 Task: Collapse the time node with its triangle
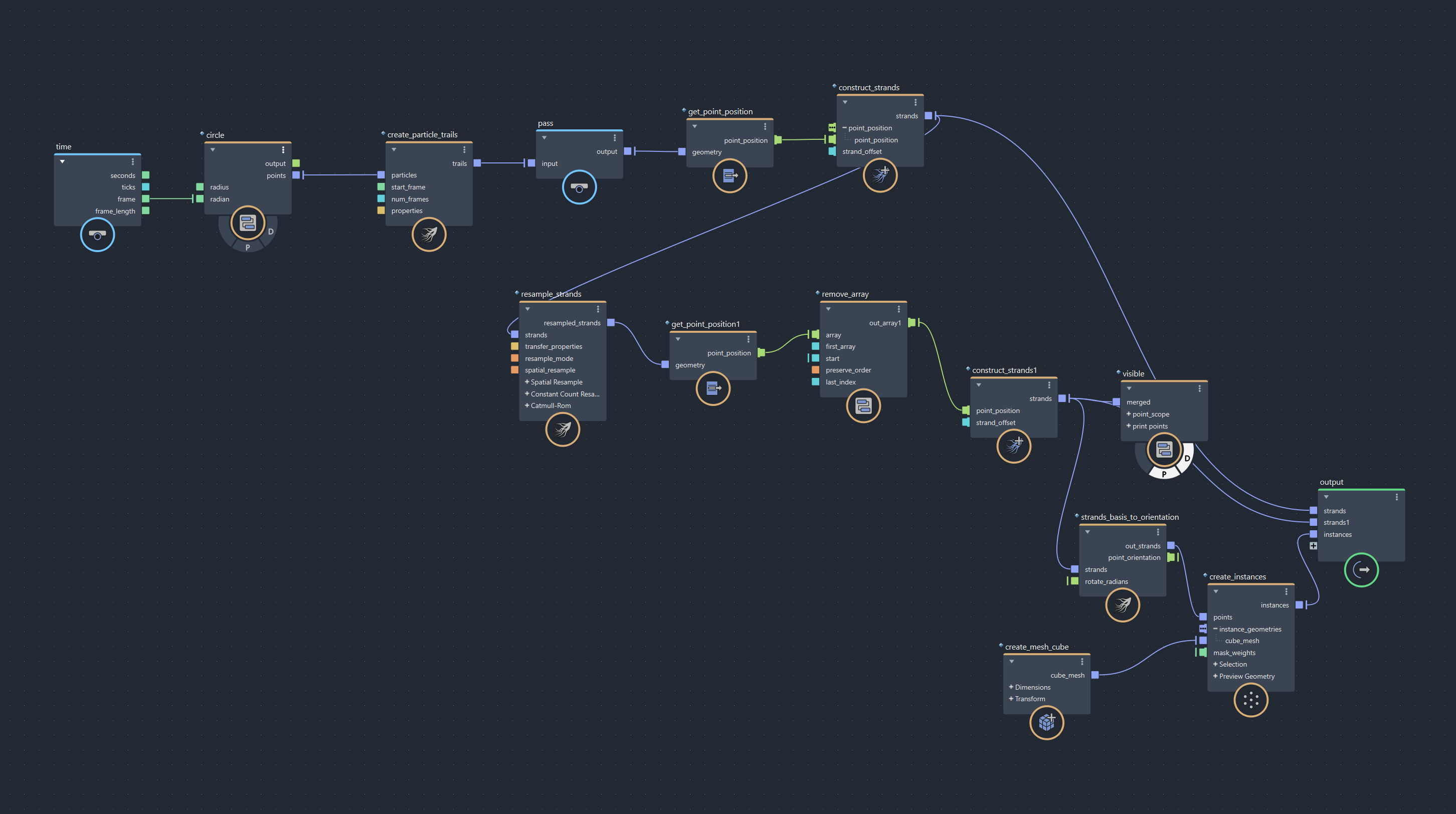pos(62,161)
